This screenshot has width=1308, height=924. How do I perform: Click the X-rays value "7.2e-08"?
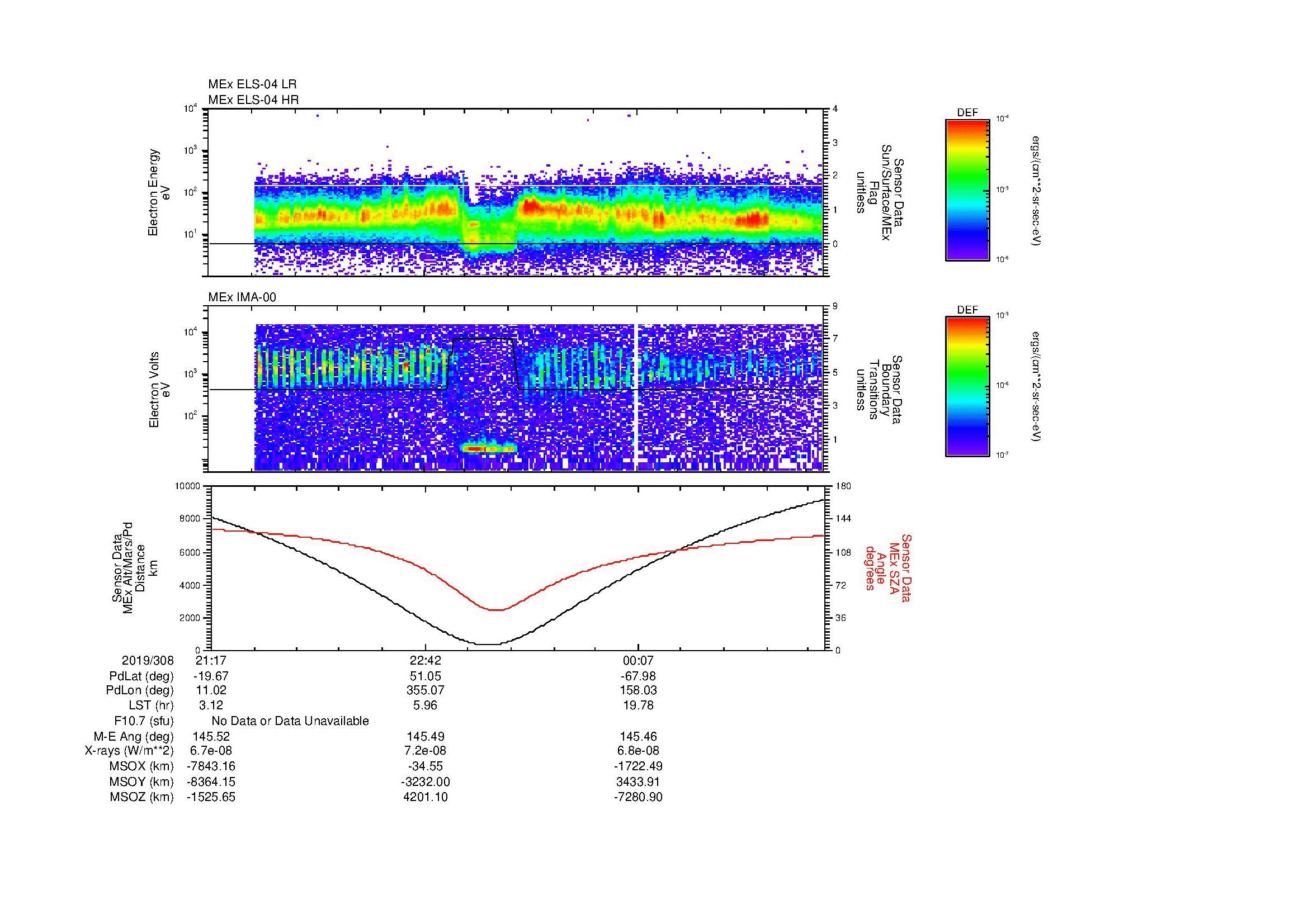click(x=425, y=751)
